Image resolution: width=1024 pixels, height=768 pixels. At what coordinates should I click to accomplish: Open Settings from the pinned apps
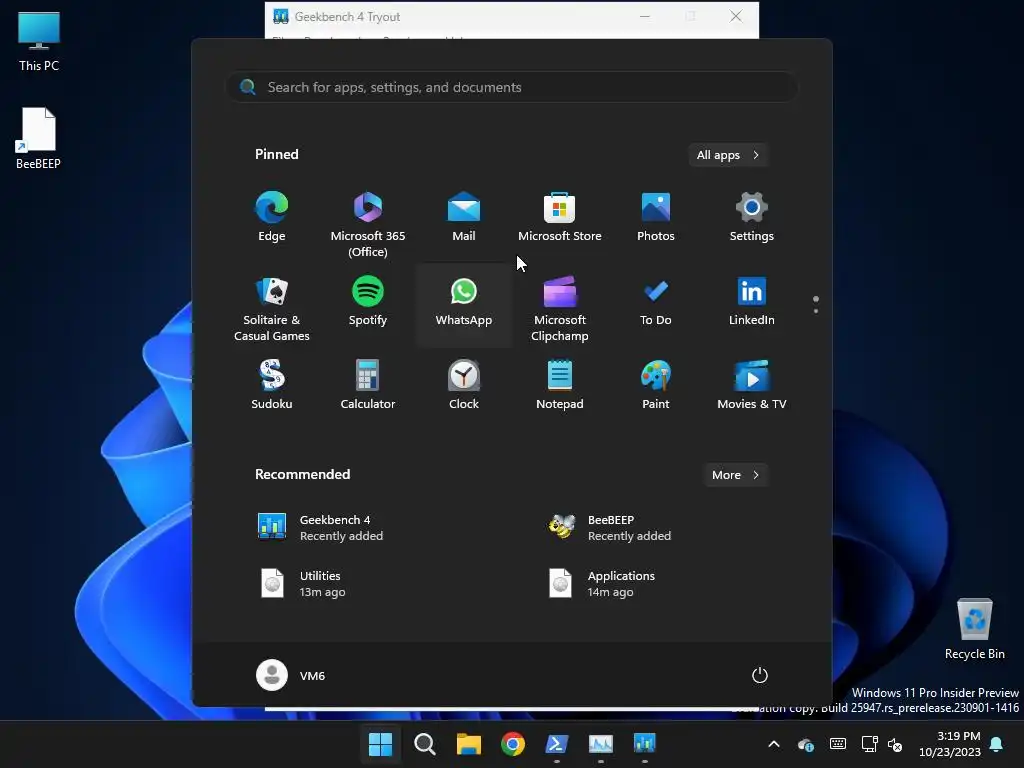tap(752, 218)
